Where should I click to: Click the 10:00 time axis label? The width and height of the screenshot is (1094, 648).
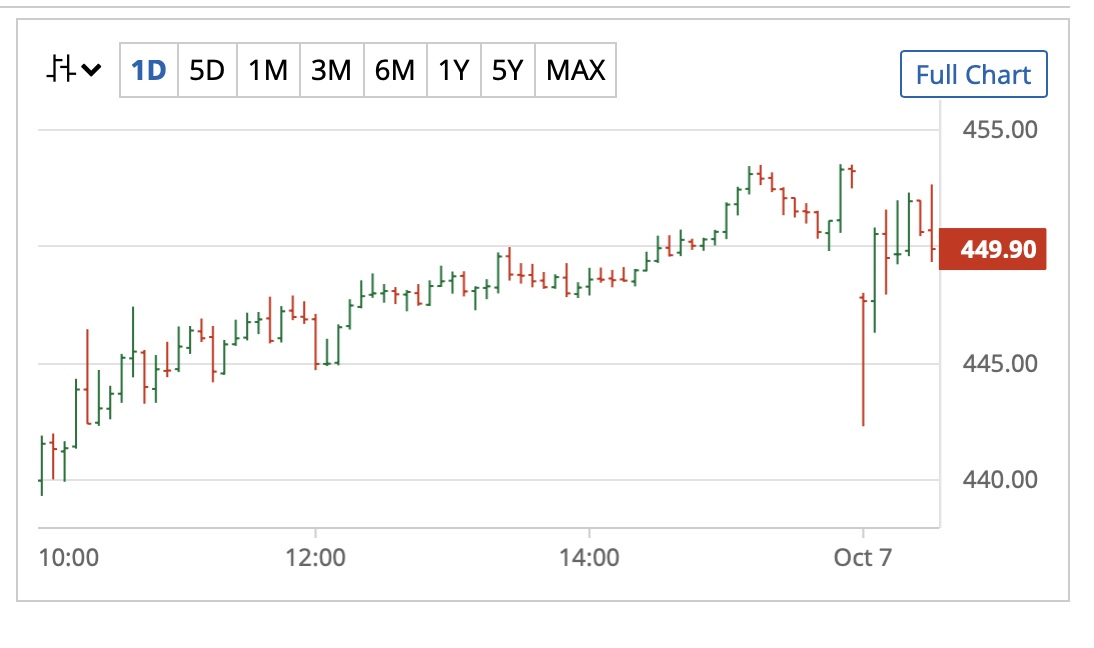click(x=69, y=557)
